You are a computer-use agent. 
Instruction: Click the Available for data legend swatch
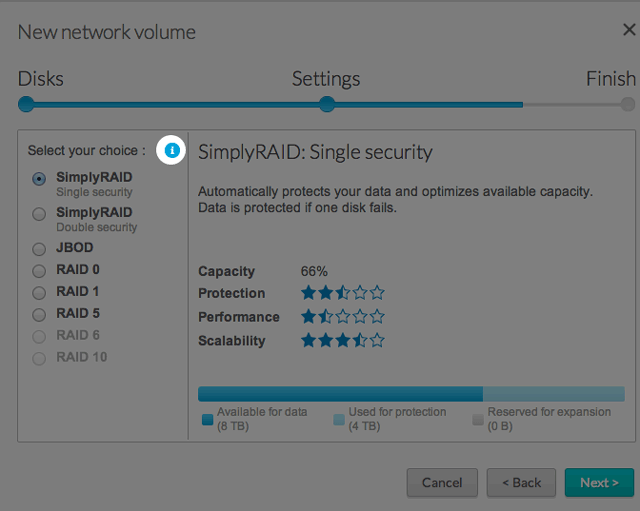[x=208, y=420]
